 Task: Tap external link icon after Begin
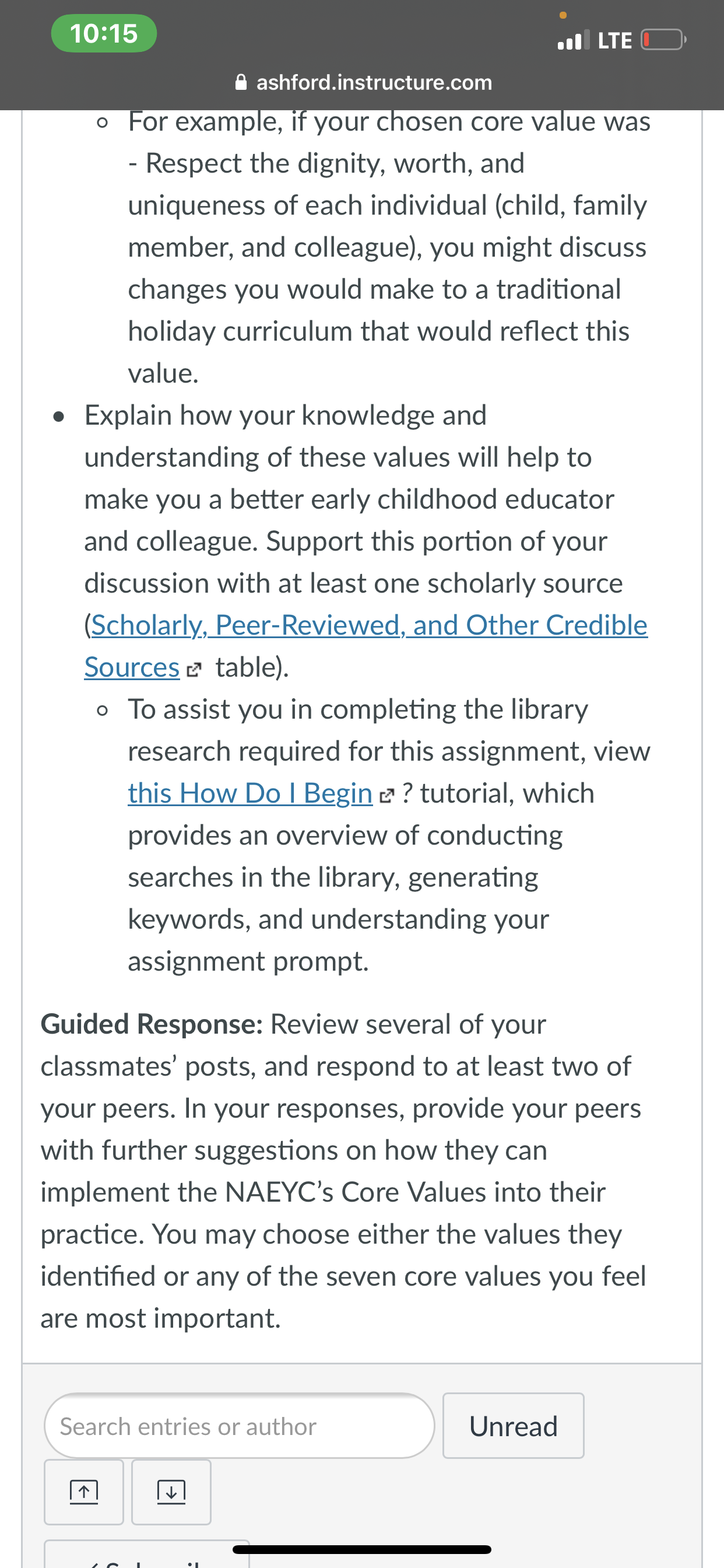coord(386,795)
